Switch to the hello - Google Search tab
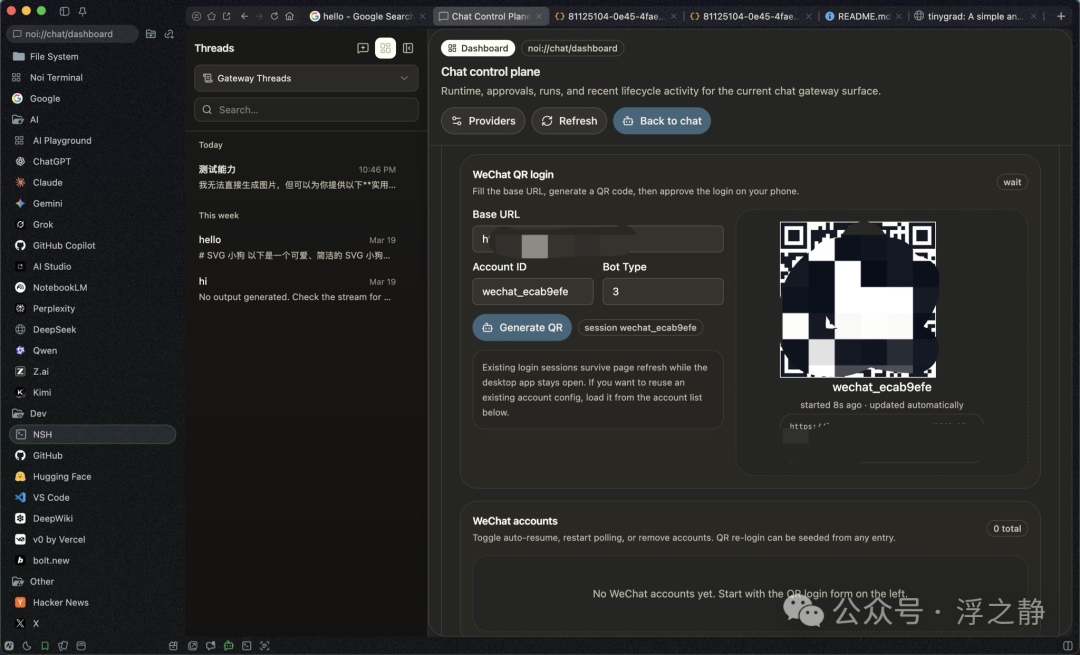 click(x=367, y=16)
